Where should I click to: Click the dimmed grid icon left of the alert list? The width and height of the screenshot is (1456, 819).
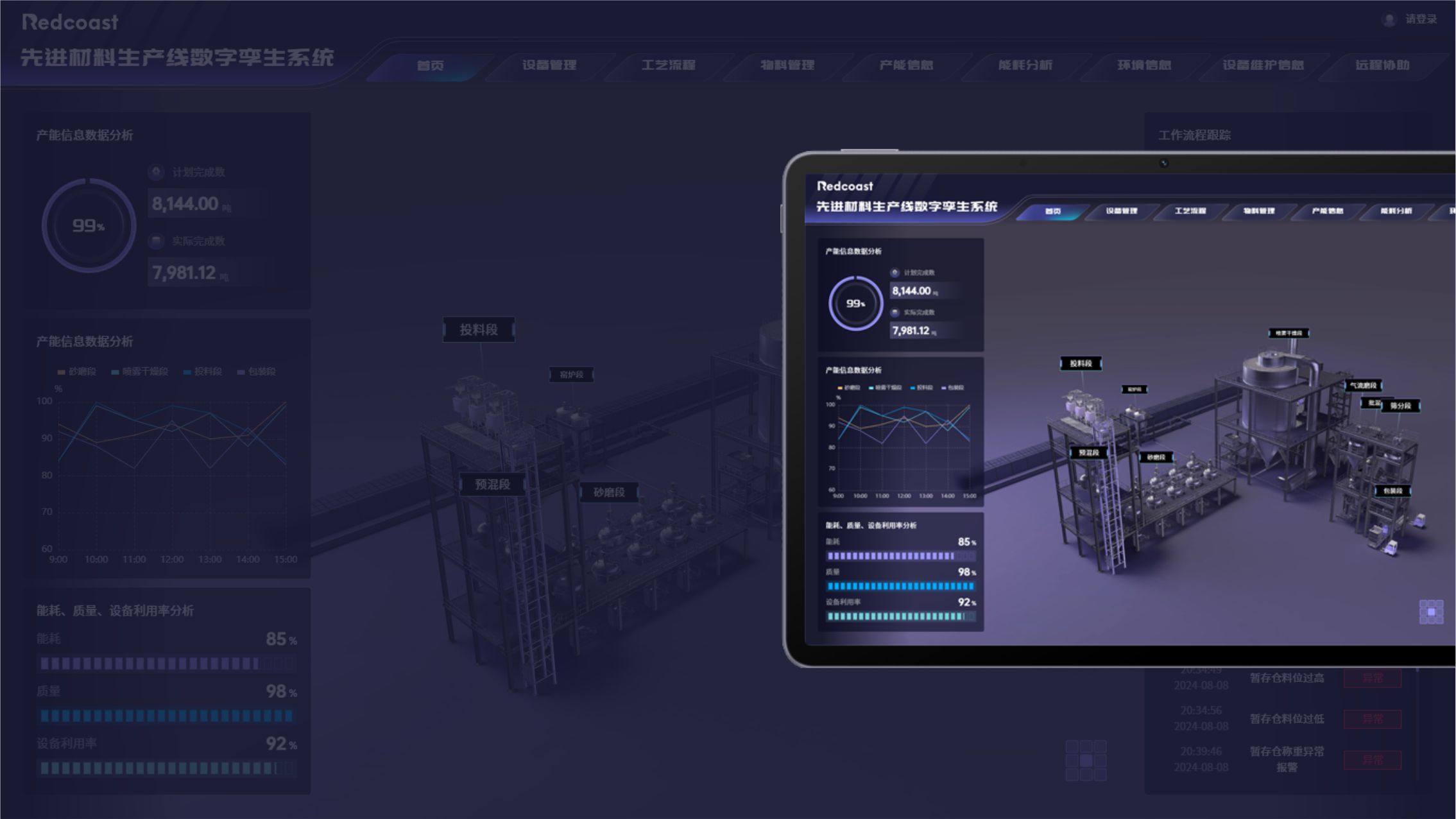(x=1086, y=760)
